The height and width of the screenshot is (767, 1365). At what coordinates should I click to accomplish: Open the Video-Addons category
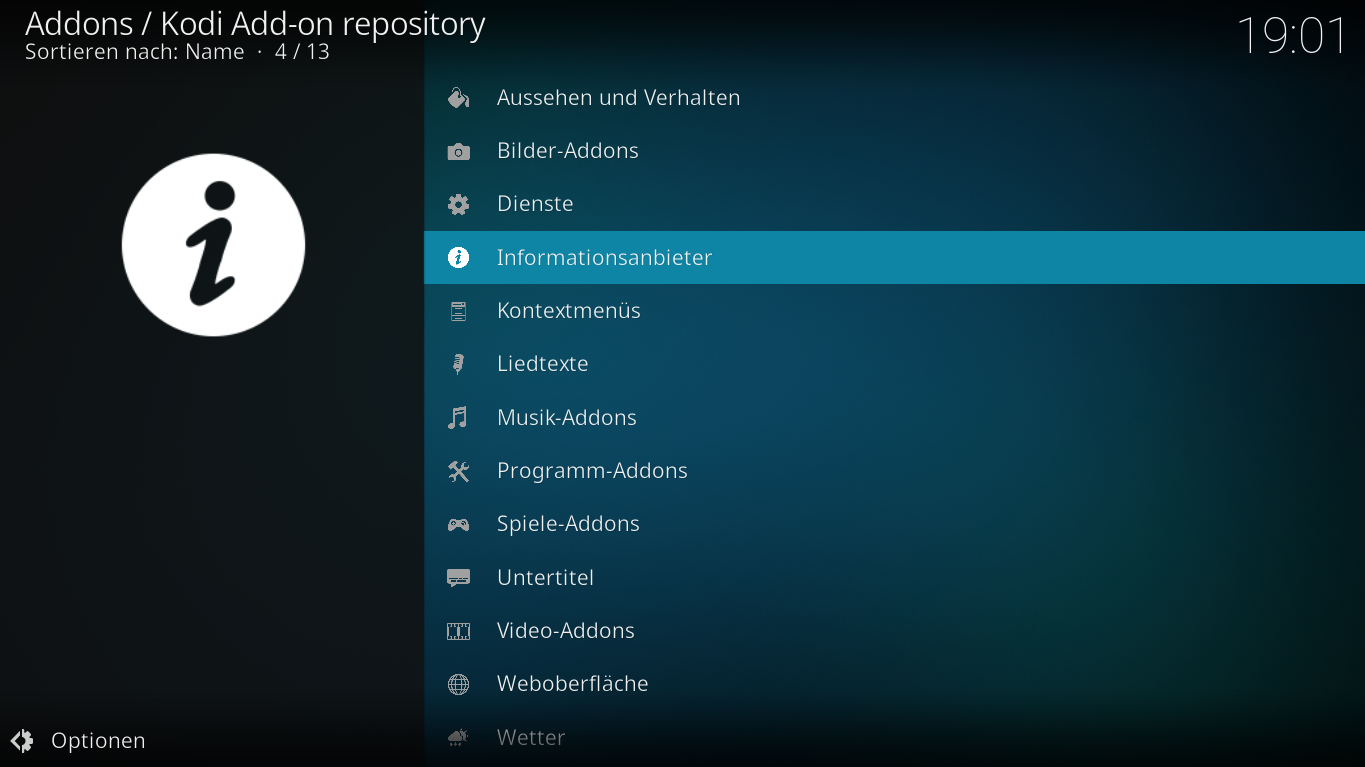[x=894, y=631]
